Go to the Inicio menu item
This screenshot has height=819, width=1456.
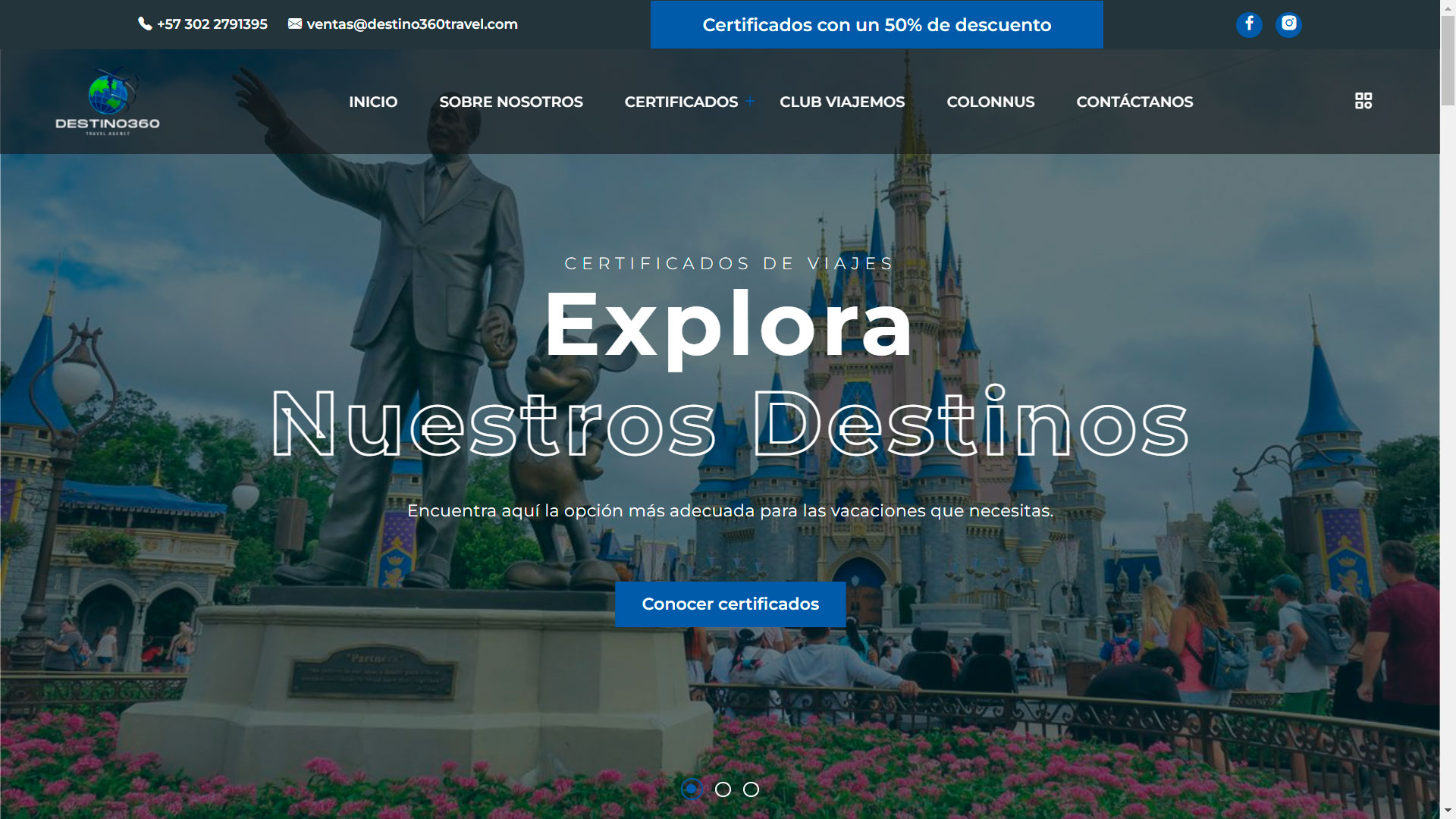pyautogui.click(x=373, y=102)
